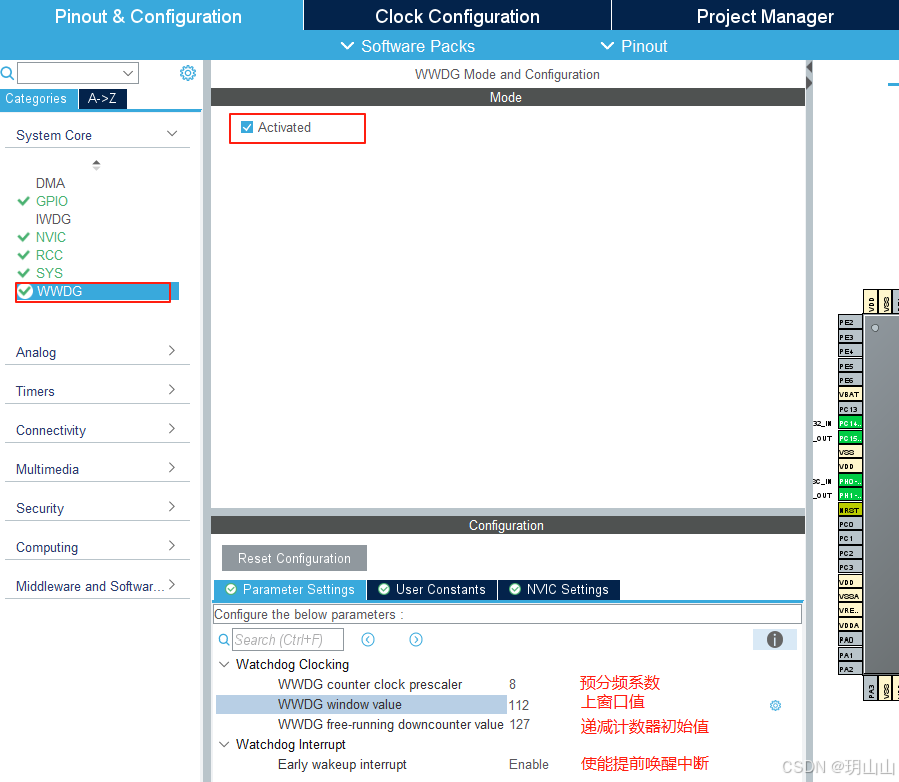Image resolution: width=899 pixels, height=782 pixels.
Task: Select the green PH0 pin
Action: pos(850,481)
